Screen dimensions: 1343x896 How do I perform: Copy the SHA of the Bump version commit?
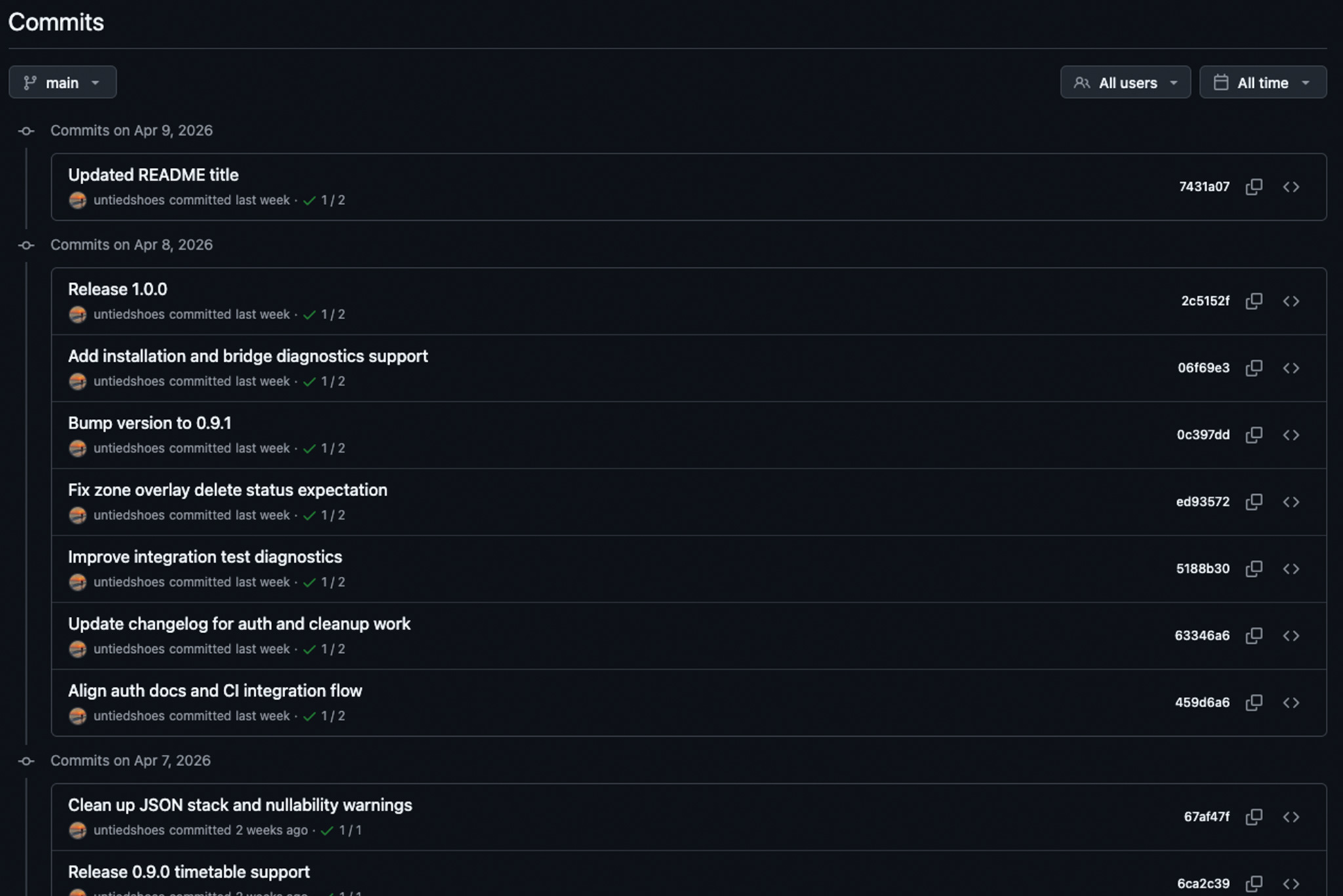(1254, 435)
